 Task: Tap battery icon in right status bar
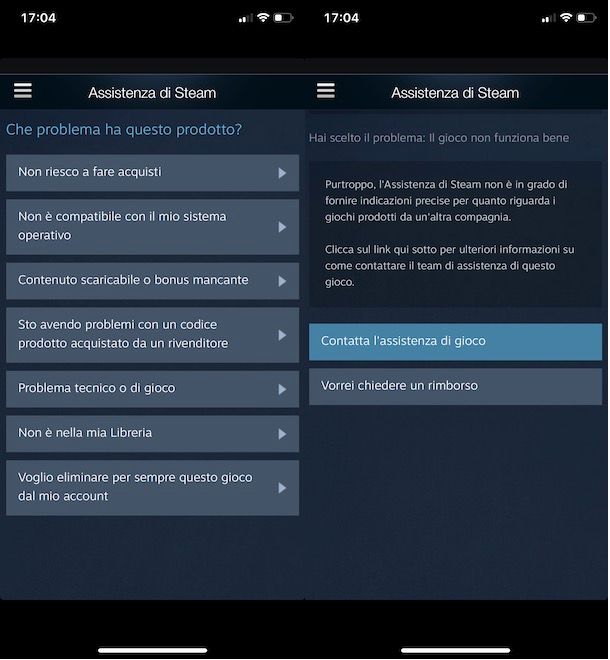[586, 18]
